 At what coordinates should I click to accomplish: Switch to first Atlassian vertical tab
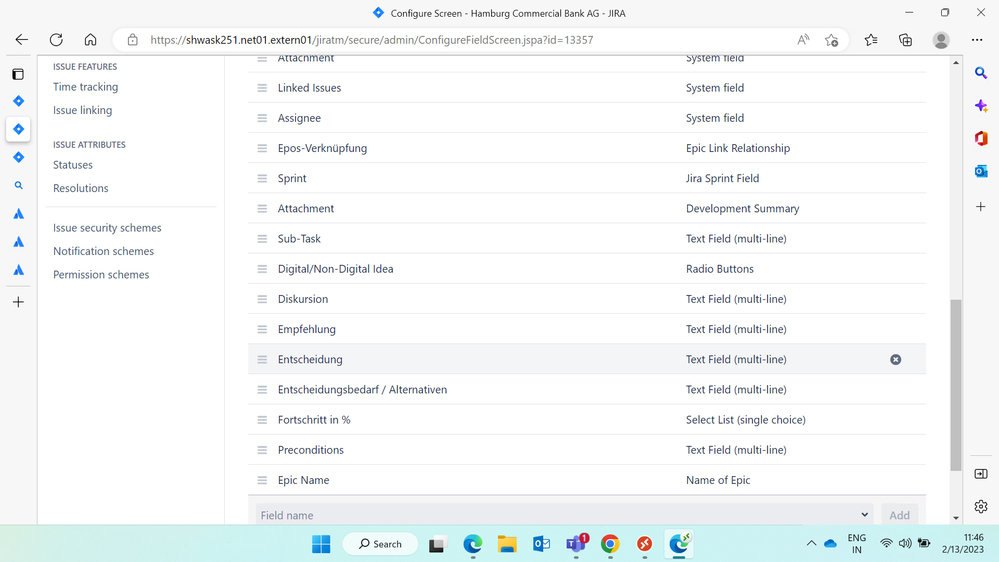click(x=18, y=213)
